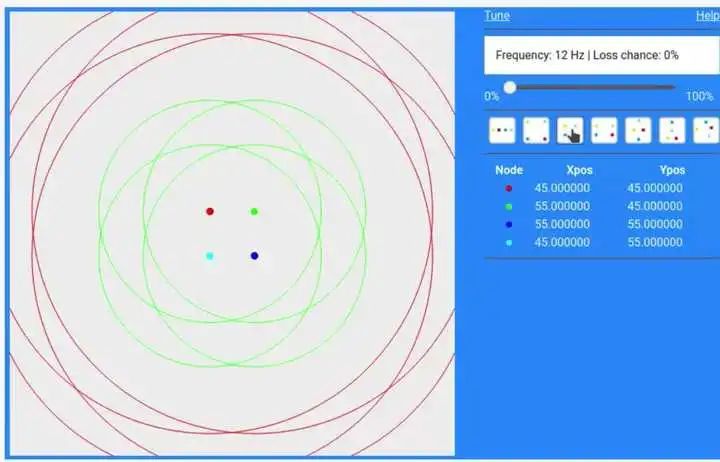Click the dark blue node's Ypos value 55.000000

click(655, 224)
